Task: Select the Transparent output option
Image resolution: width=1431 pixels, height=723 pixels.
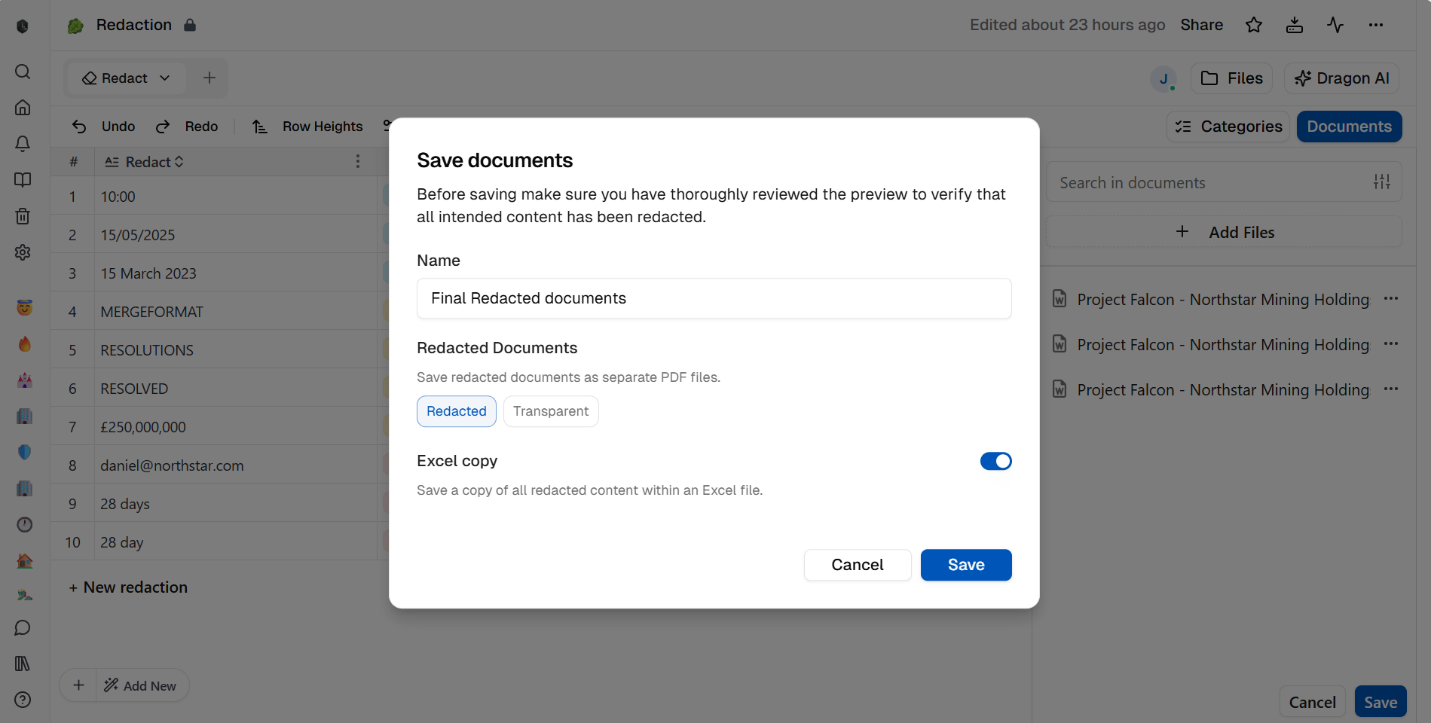Action: 551,411
